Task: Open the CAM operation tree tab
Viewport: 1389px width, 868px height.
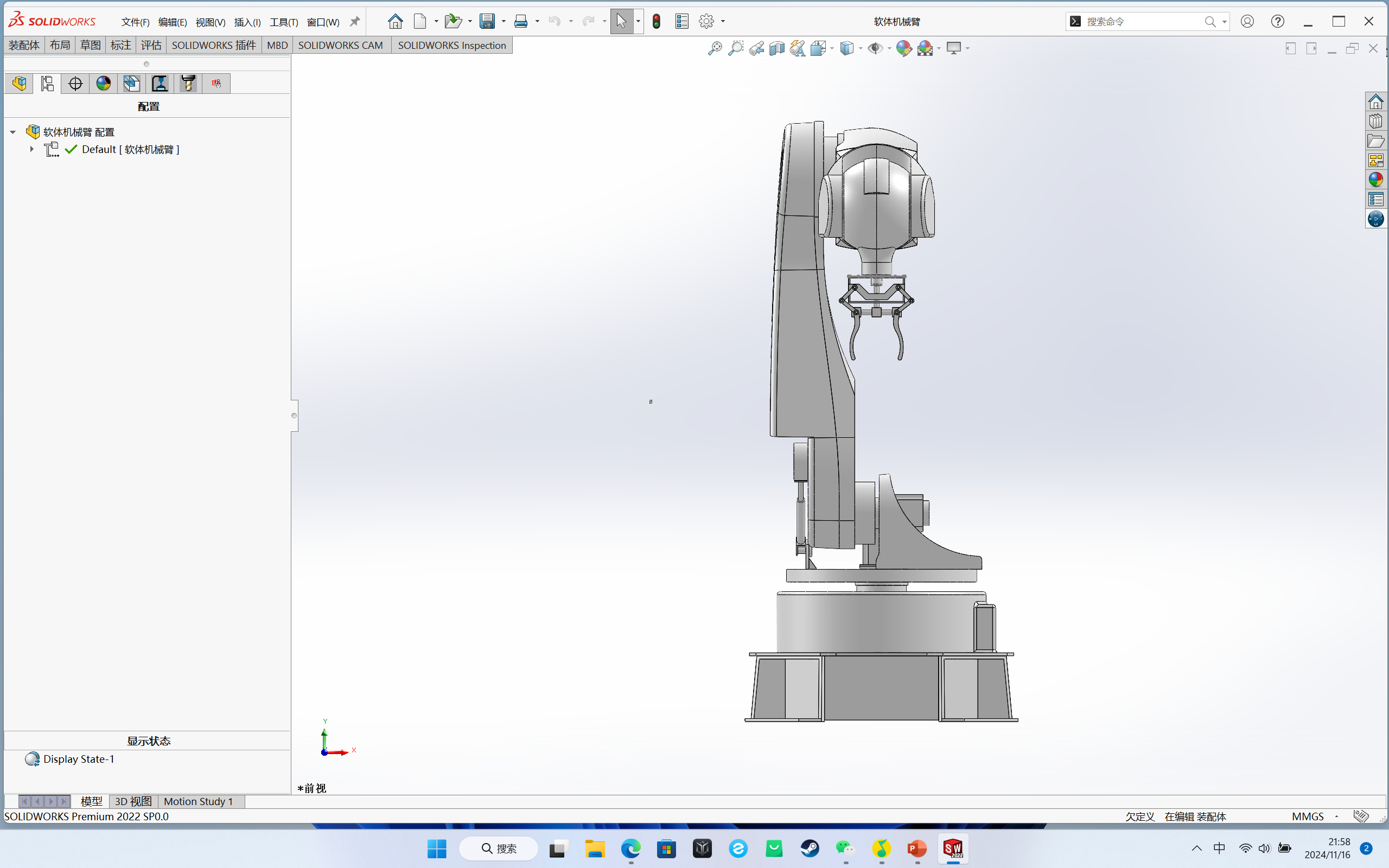Action: coord(160,84)
